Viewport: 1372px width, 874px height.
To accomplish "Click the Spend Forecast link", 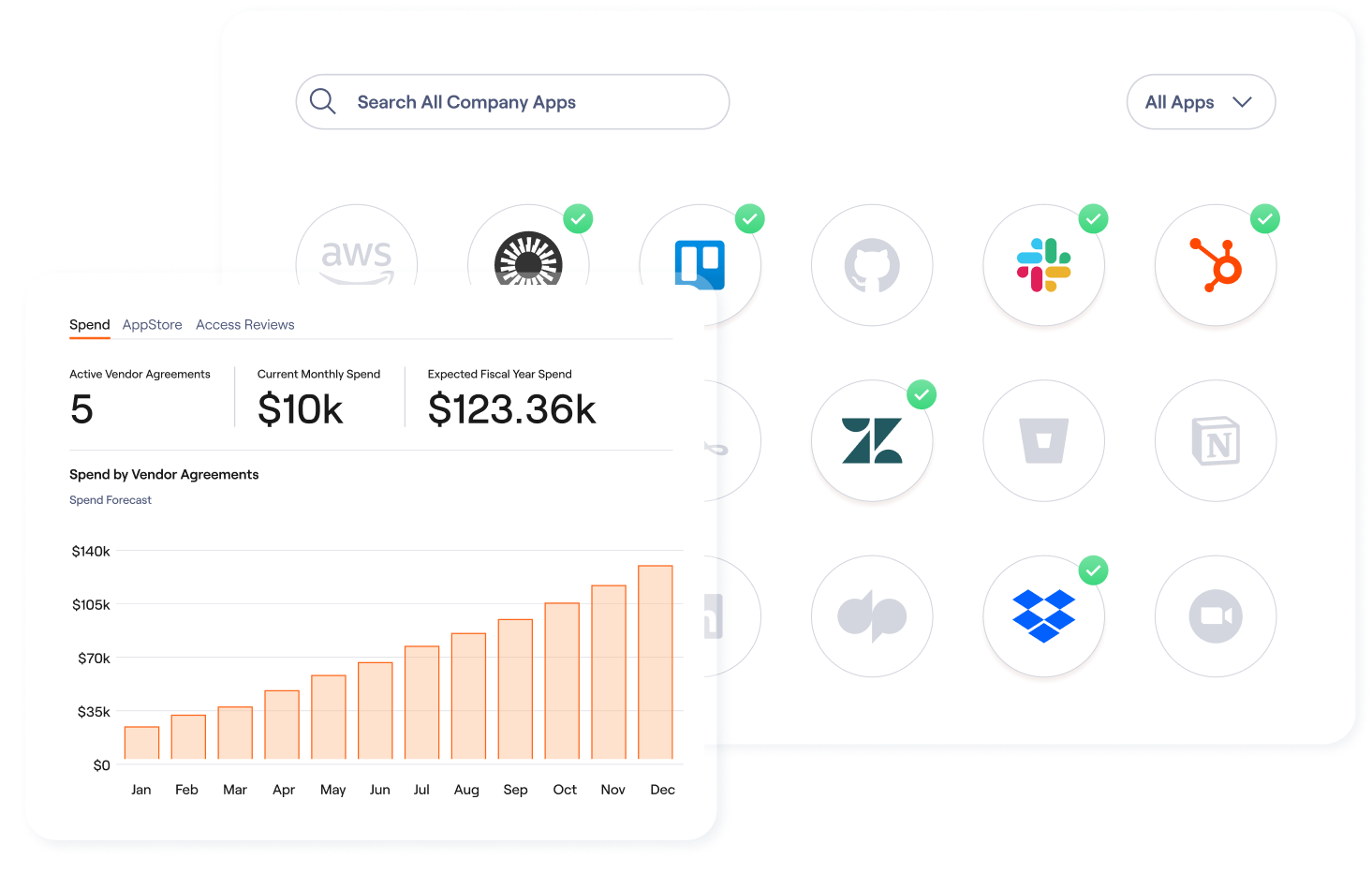I will click(x=110, y=499).
